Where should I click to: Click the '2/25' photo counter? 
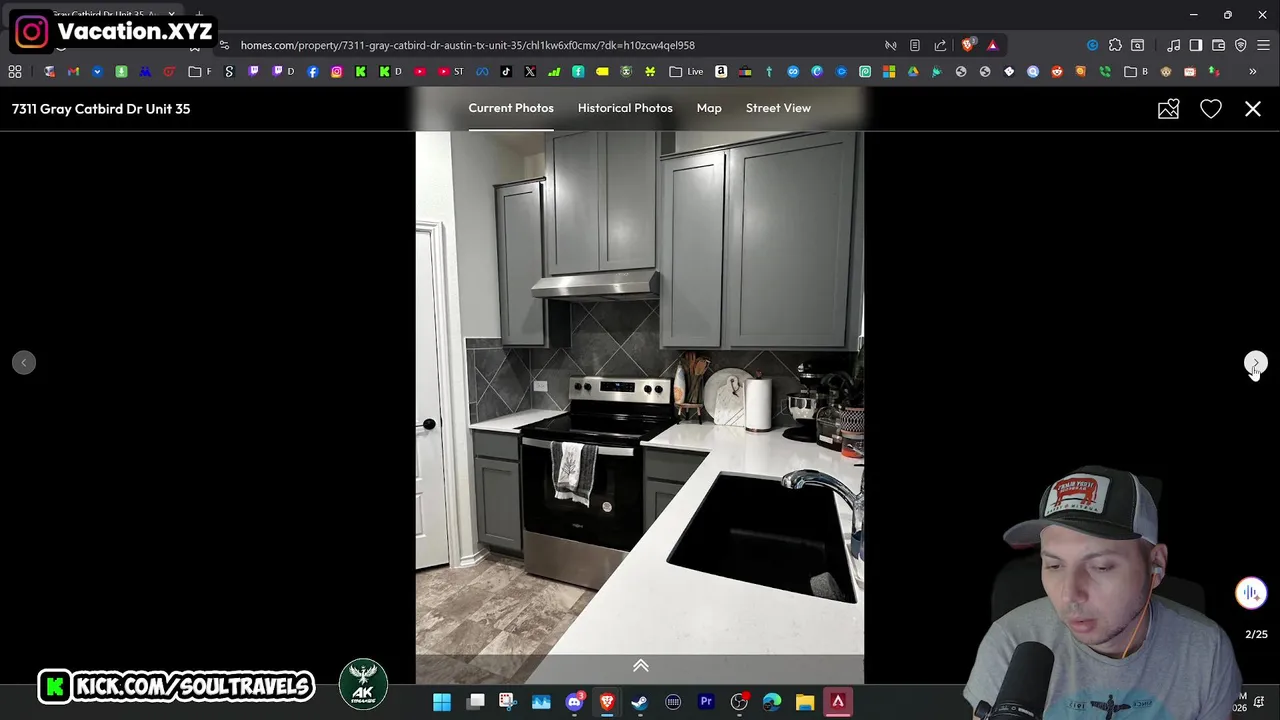[x=1256, y=634]
